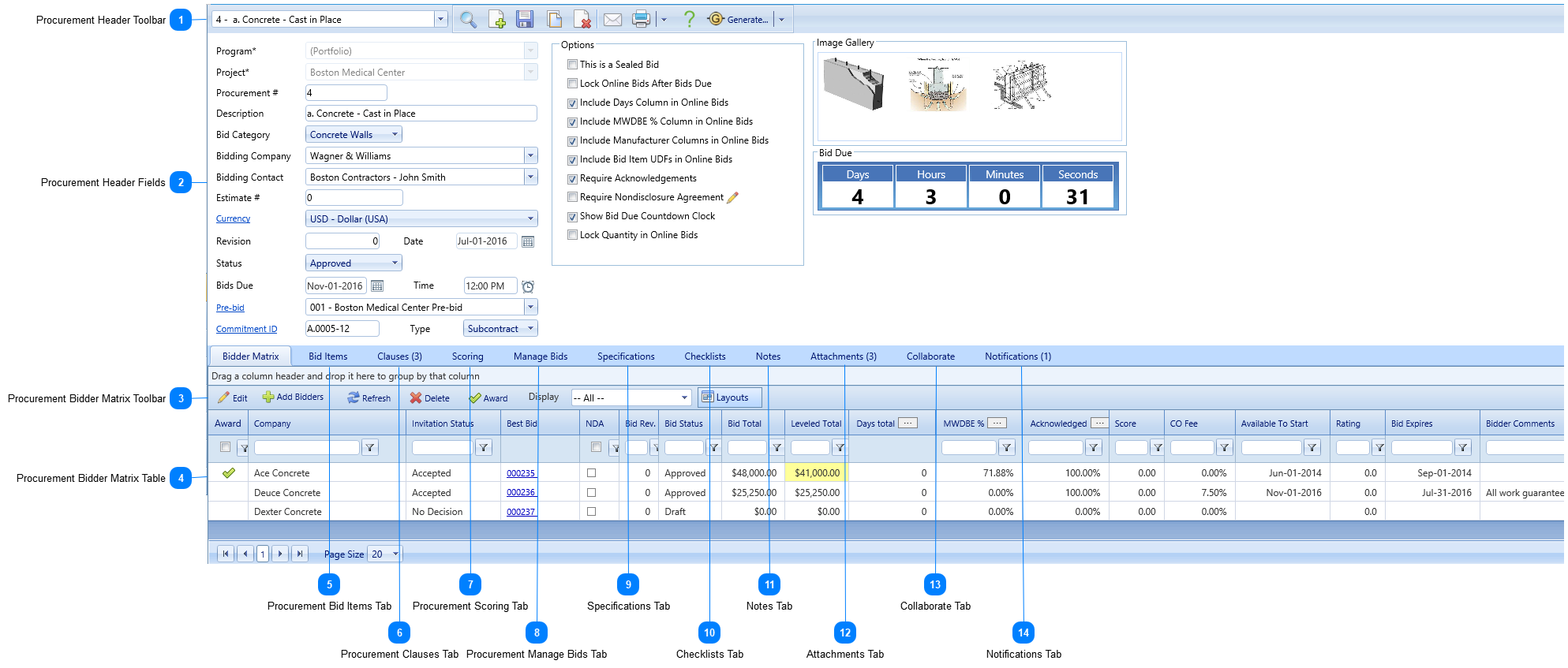Expand the Bidding Contact dropdown
This screenshot has width=1568, height=668.
tap(531, 177)
